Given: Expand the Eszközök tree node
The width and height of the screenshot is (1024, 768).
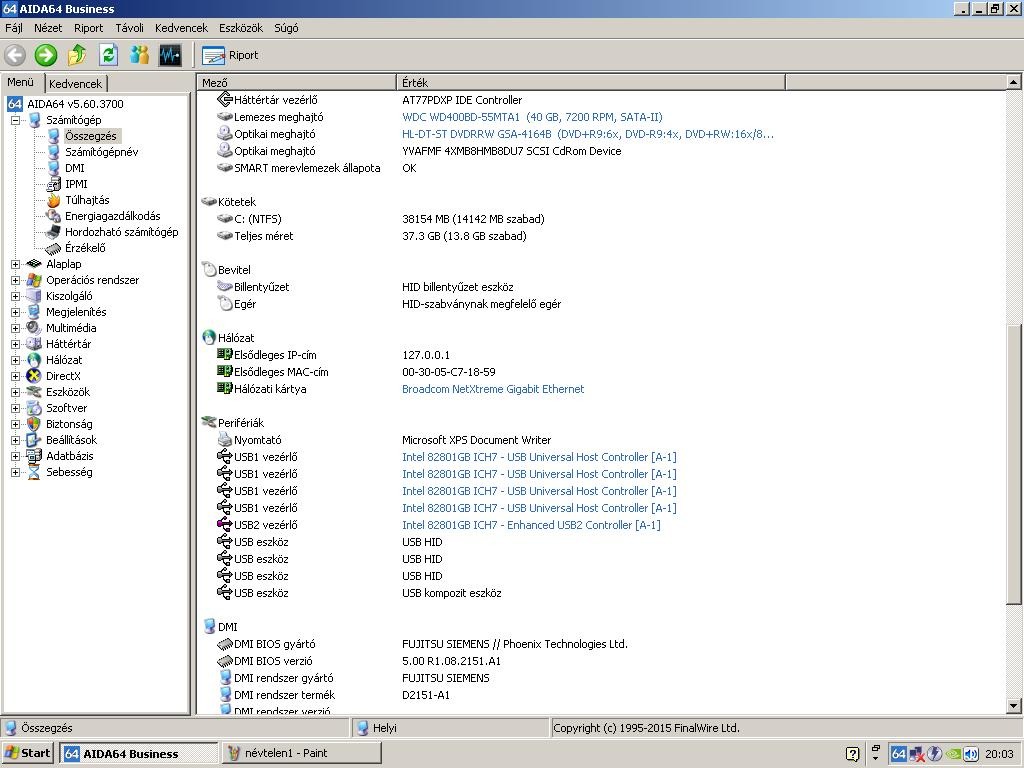Looking at the screenshot, I should click(15, 392).
